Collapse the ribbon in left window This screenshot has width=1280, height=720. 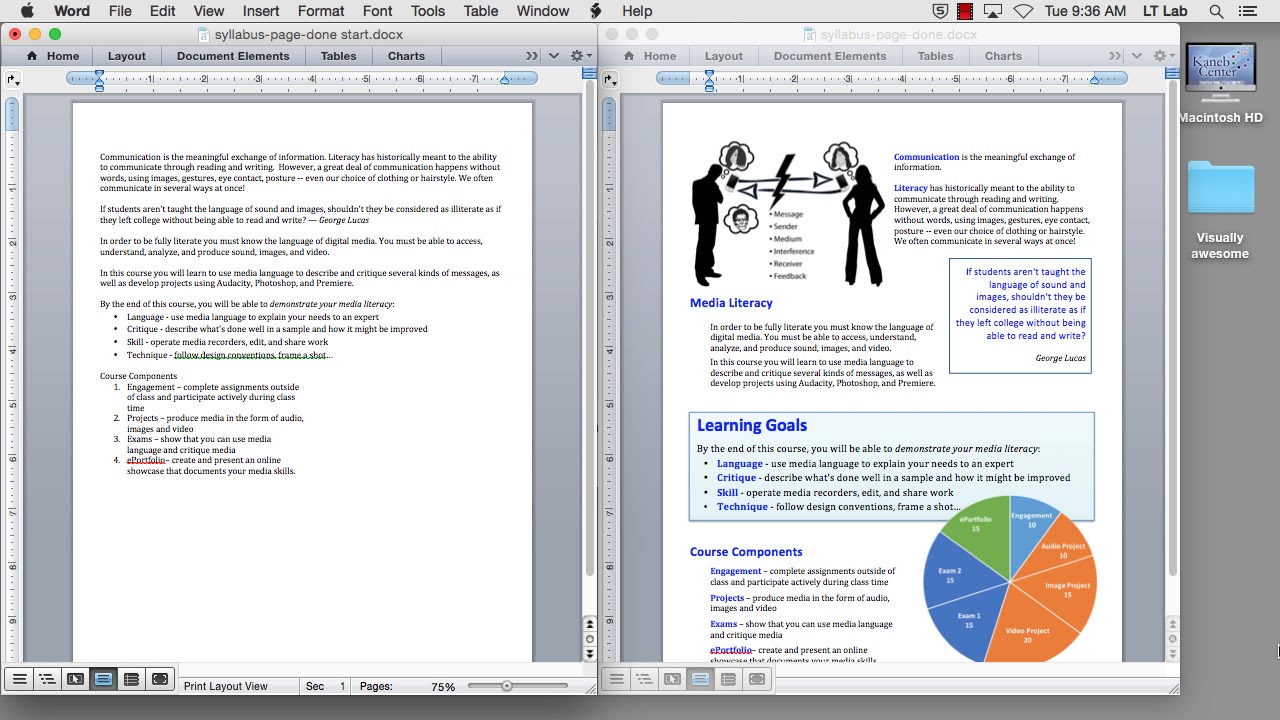(x=553, y=56)
